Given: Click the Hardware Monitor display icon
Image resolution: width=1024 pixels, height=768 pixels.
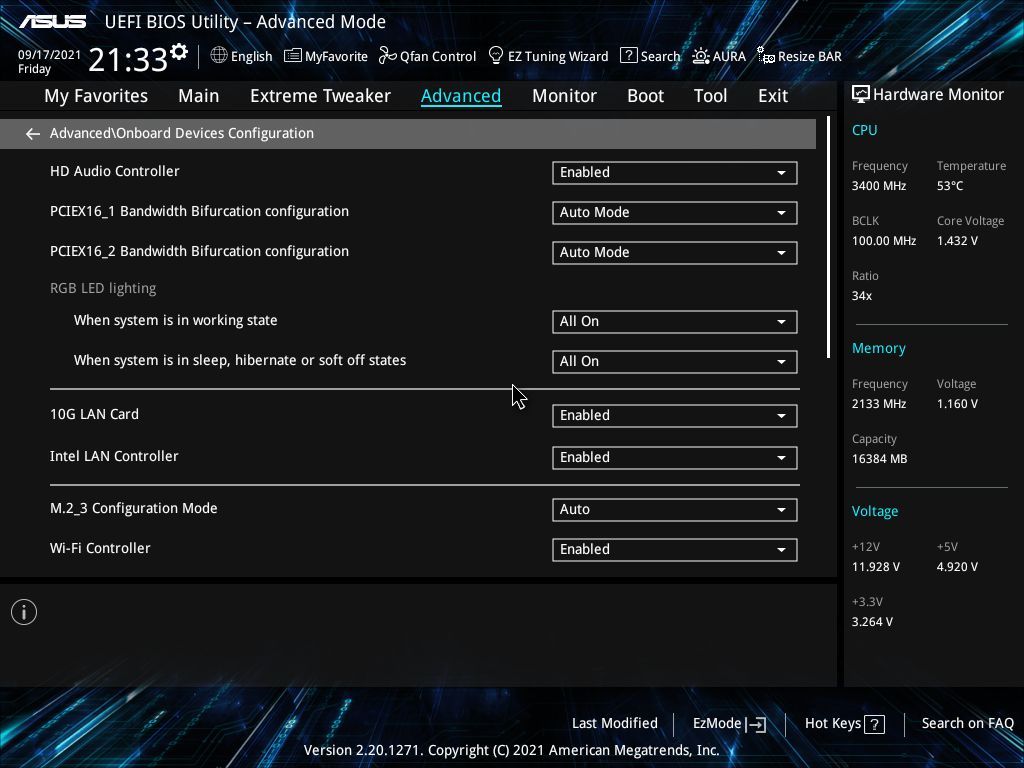Looking at the screenshot, I should pyautogui.click(x=861, y=95).
